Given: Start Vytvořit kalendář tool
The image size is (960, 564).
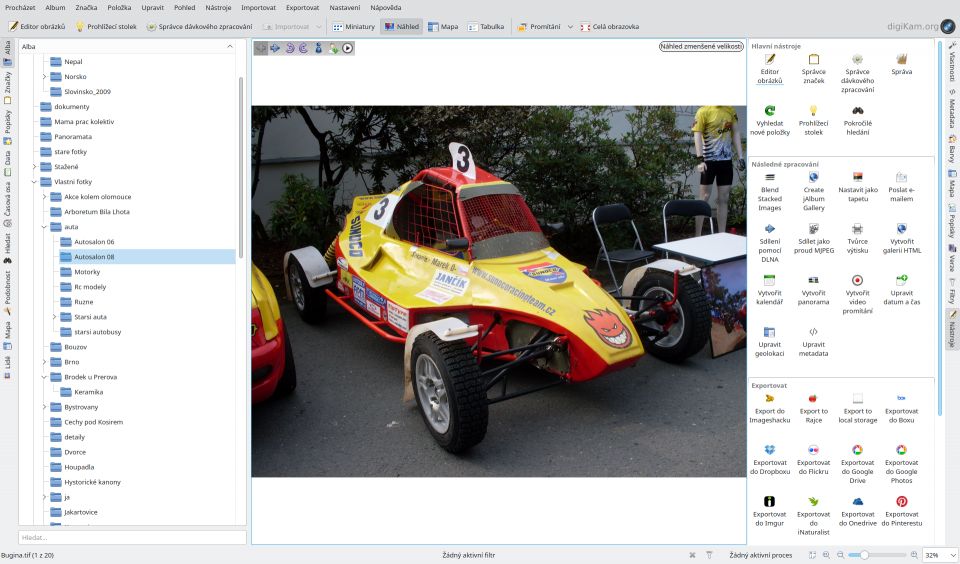Looking at the screenshot, I should tap(770, 290).
